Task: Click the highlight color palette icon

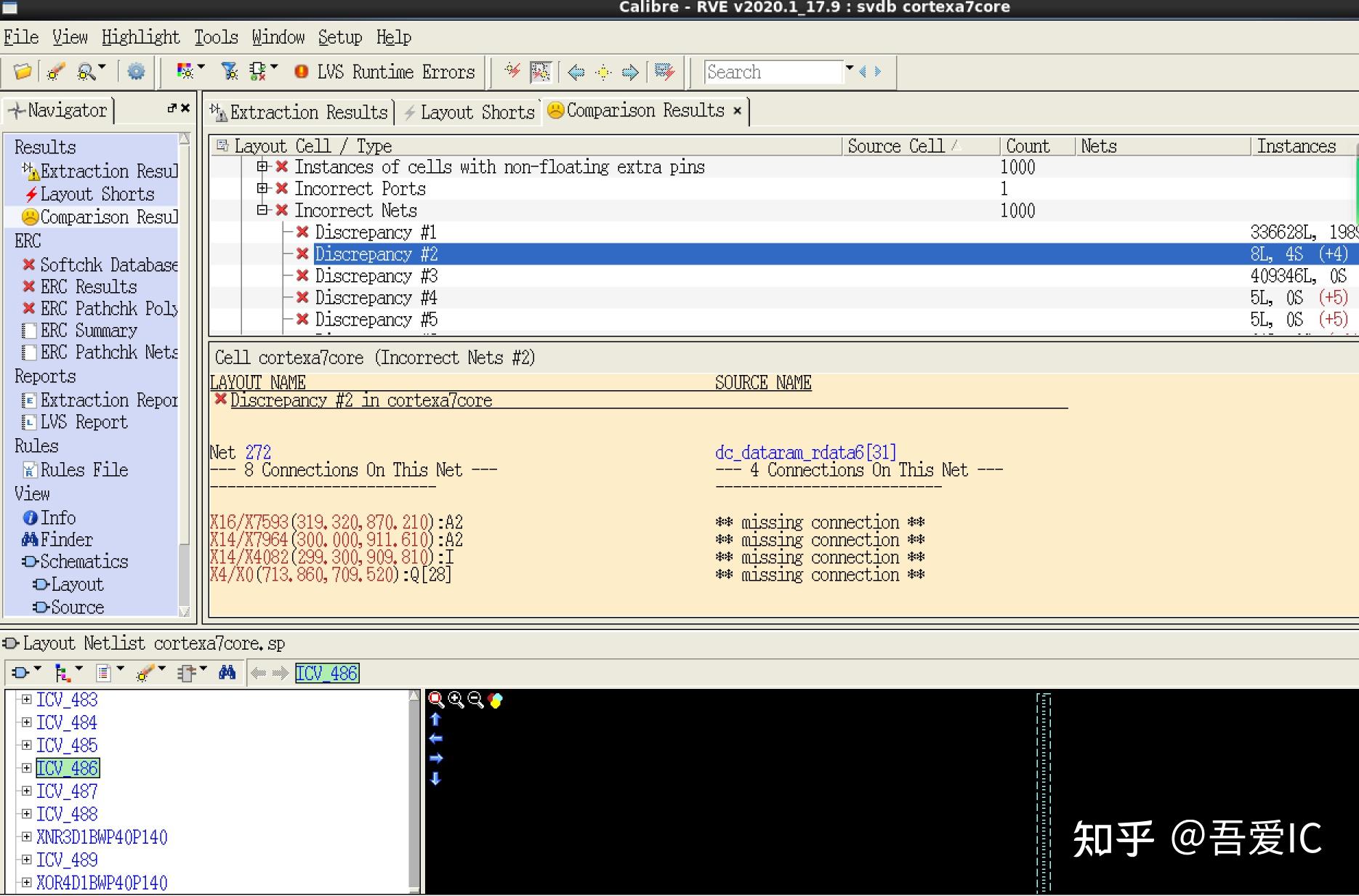Action: tap(185, 71)
